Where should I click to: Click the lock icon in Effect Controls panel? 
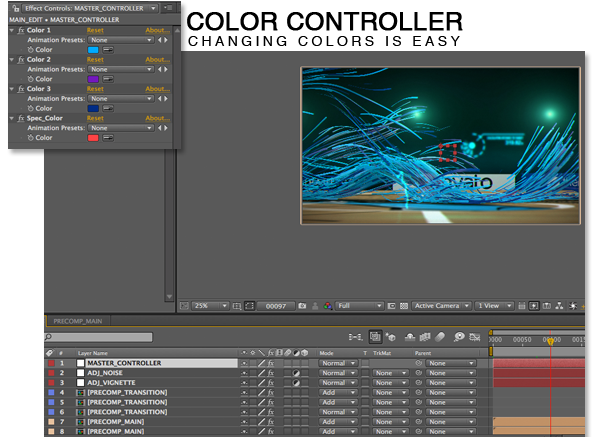14,7
